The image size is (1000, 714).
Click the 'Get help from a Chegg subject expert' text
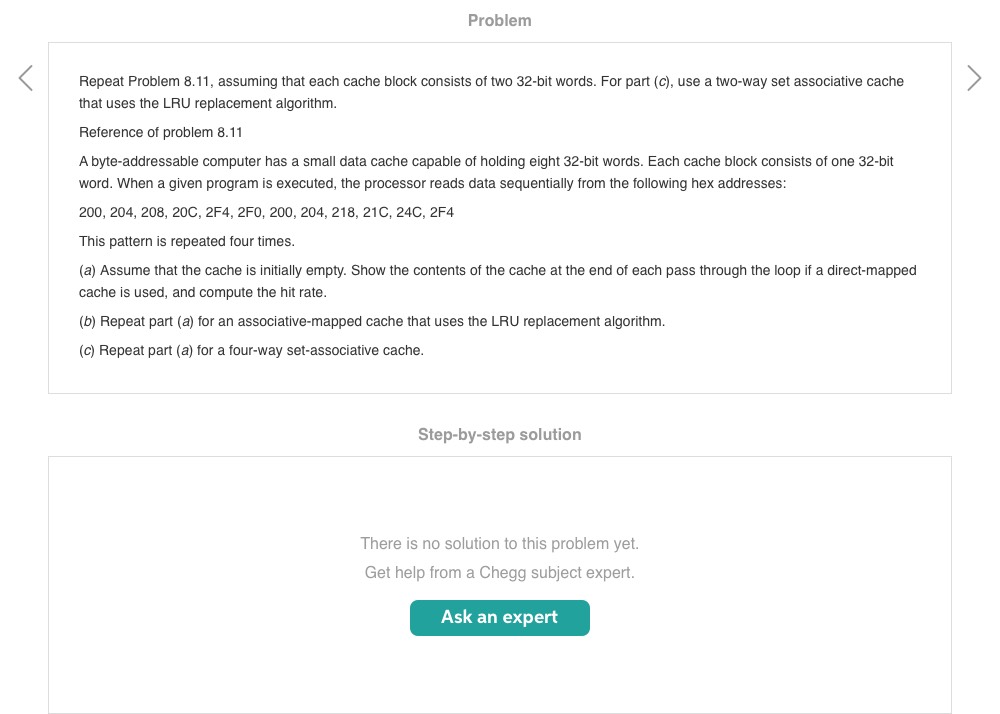[x=499, y=572]
